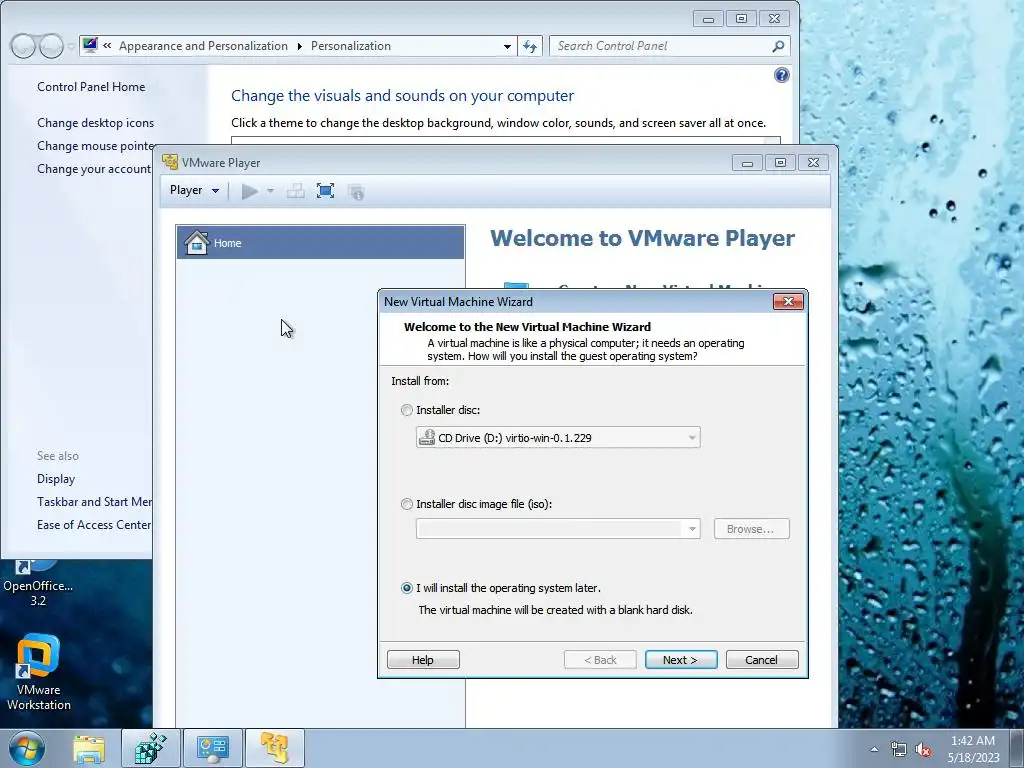Open the Windows Start orb
The image size is (1024, 768).
click(x=27, y=748)
